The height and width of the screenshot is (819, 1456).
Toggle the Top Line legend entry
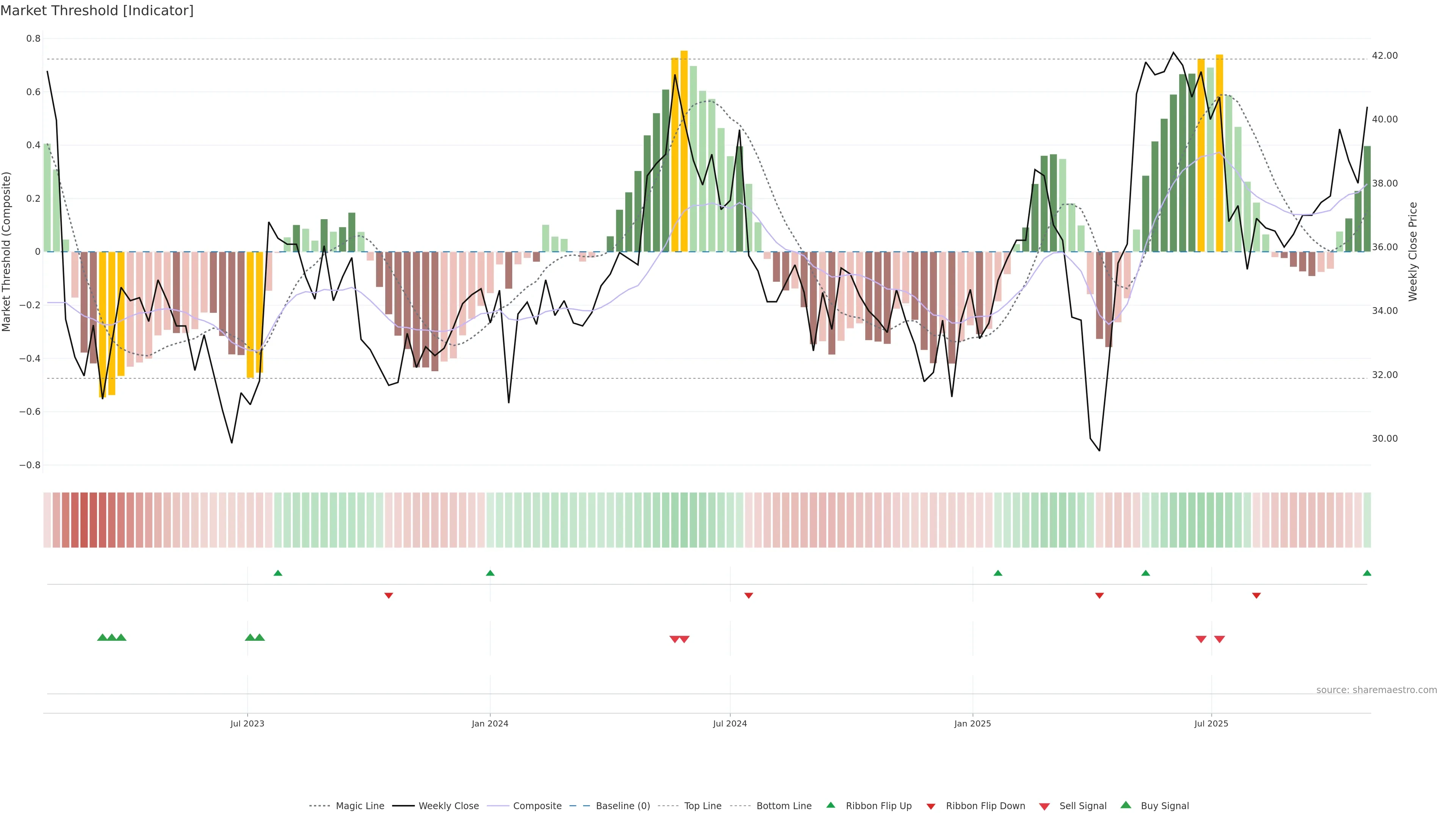(703, 806)
